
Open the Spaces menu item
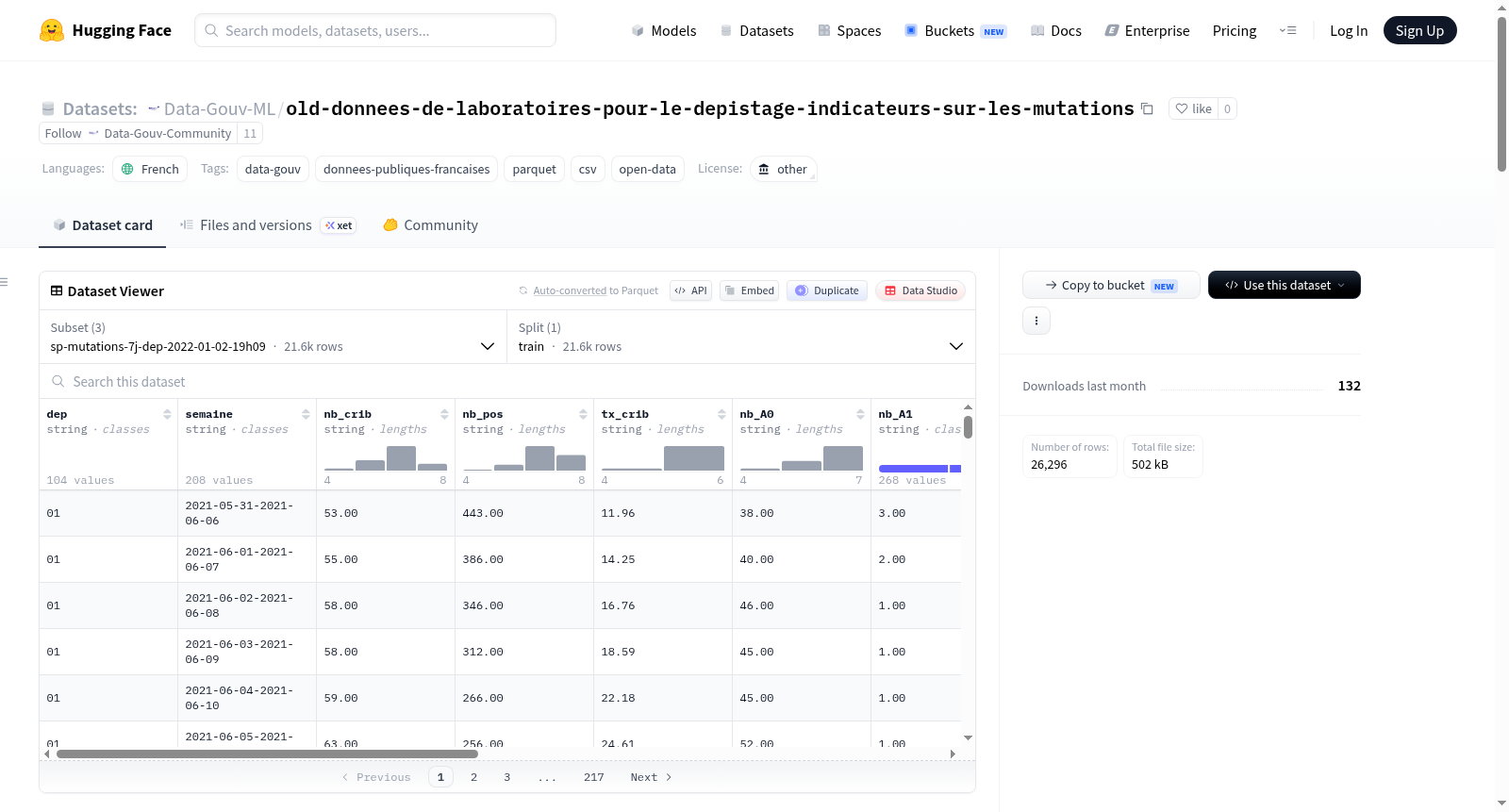pyautogui.click(x=849, y=30)
